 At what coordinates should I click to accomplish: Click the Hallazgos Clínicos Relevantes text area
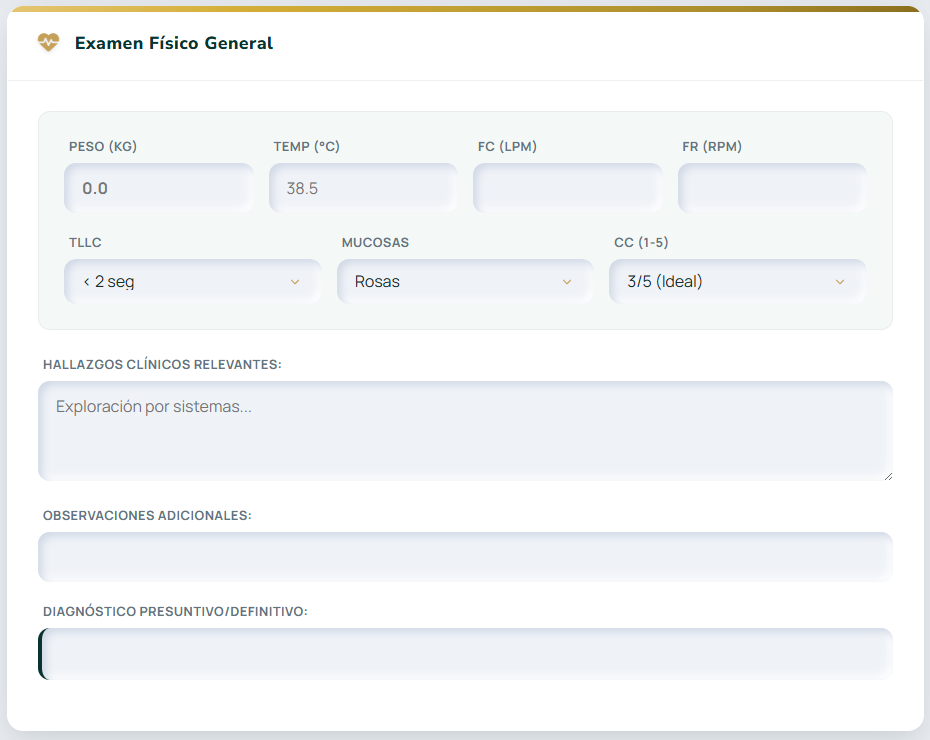coord(465,431)
